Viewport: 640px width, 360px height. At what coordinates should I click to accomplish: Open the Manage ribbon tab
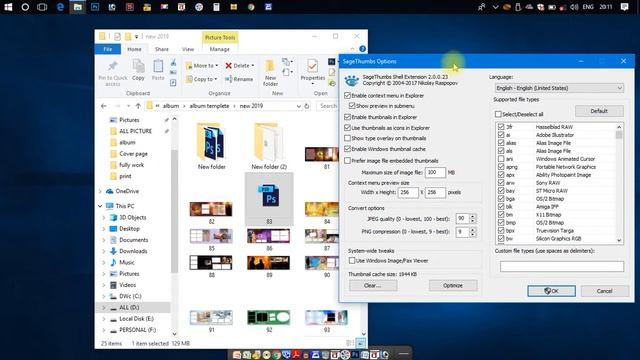pos(220,49)
